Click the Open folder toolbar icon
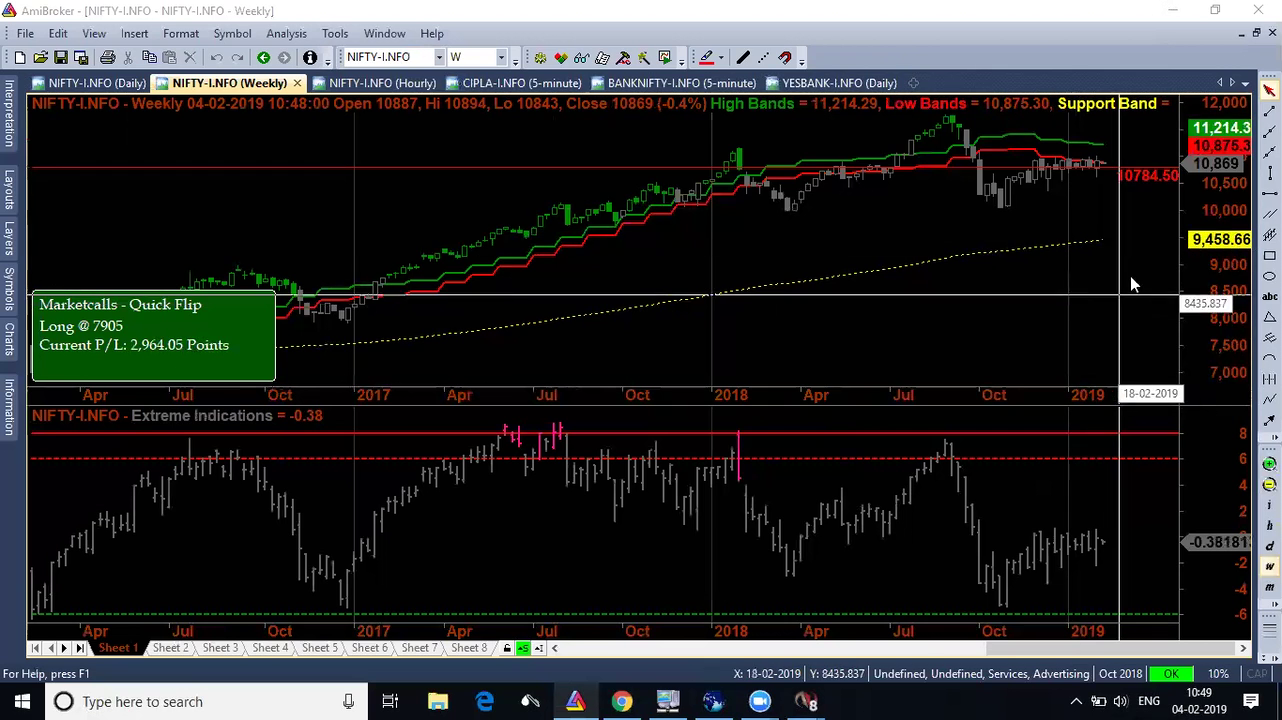Screen dimensions: 1282x720 tap(40, 58)
